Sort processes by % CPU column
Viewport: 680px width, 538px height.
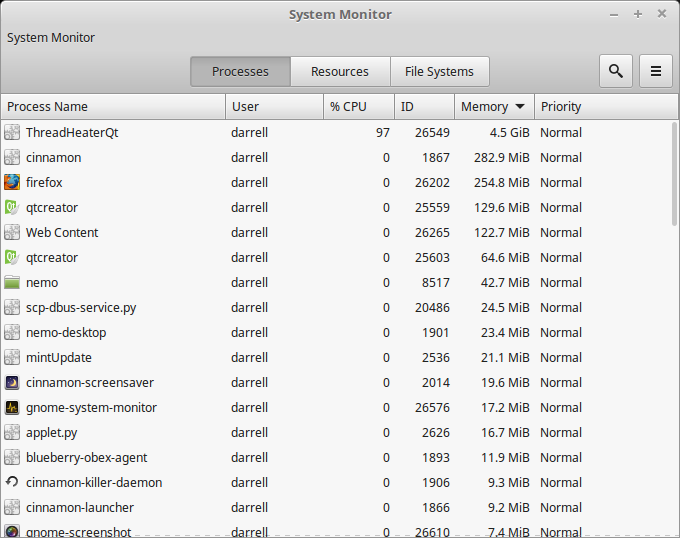(358, 107)
